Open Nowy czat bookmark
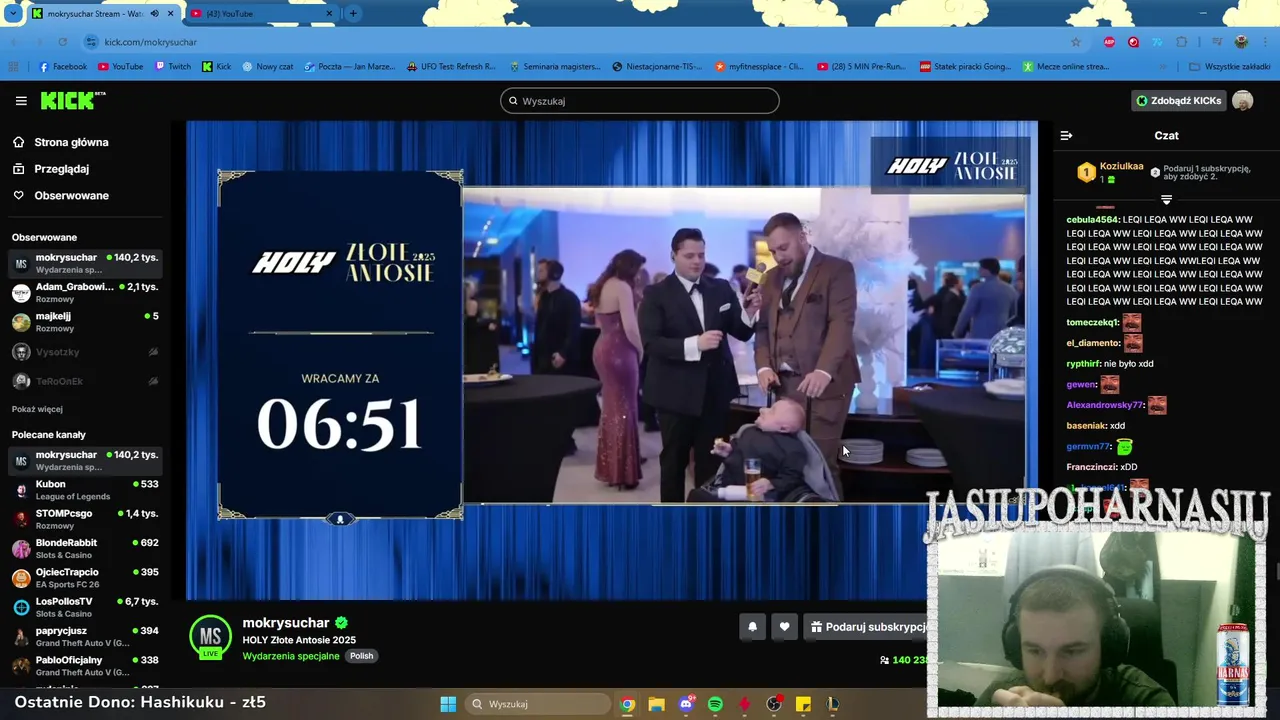Viewport: 1280px width, 720px height. coord(267,67)
